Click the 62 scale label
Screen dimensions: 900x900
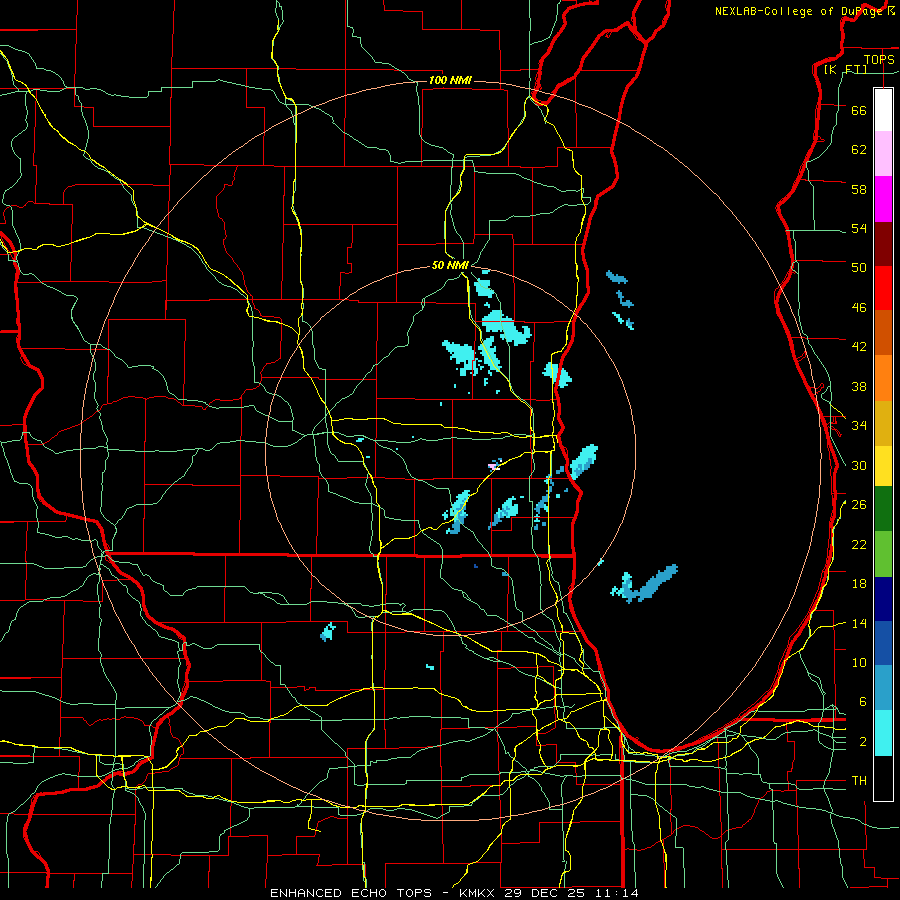tap(859, 150)
